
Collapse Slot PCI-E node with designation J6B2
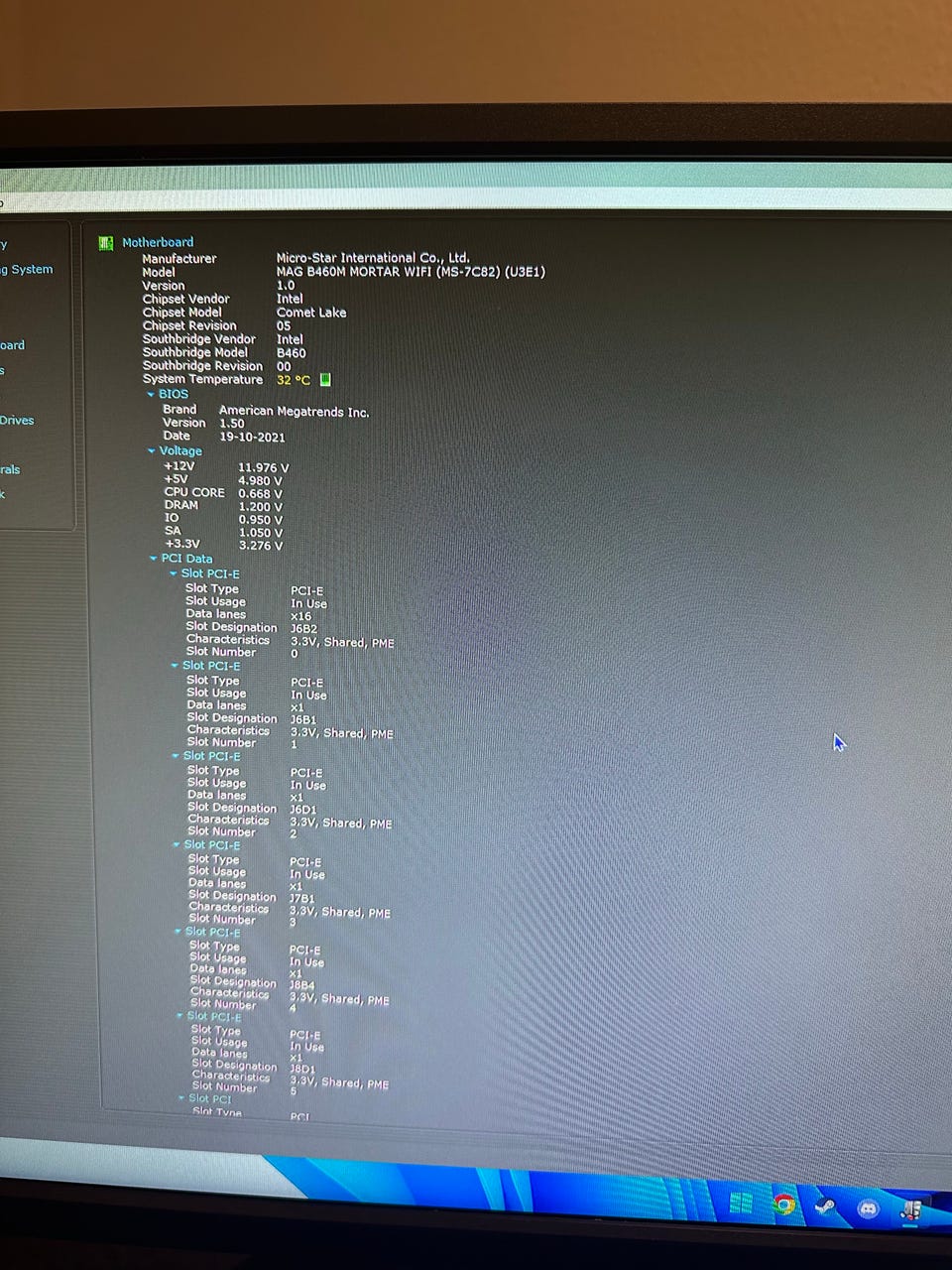click(x=174, y=574)
